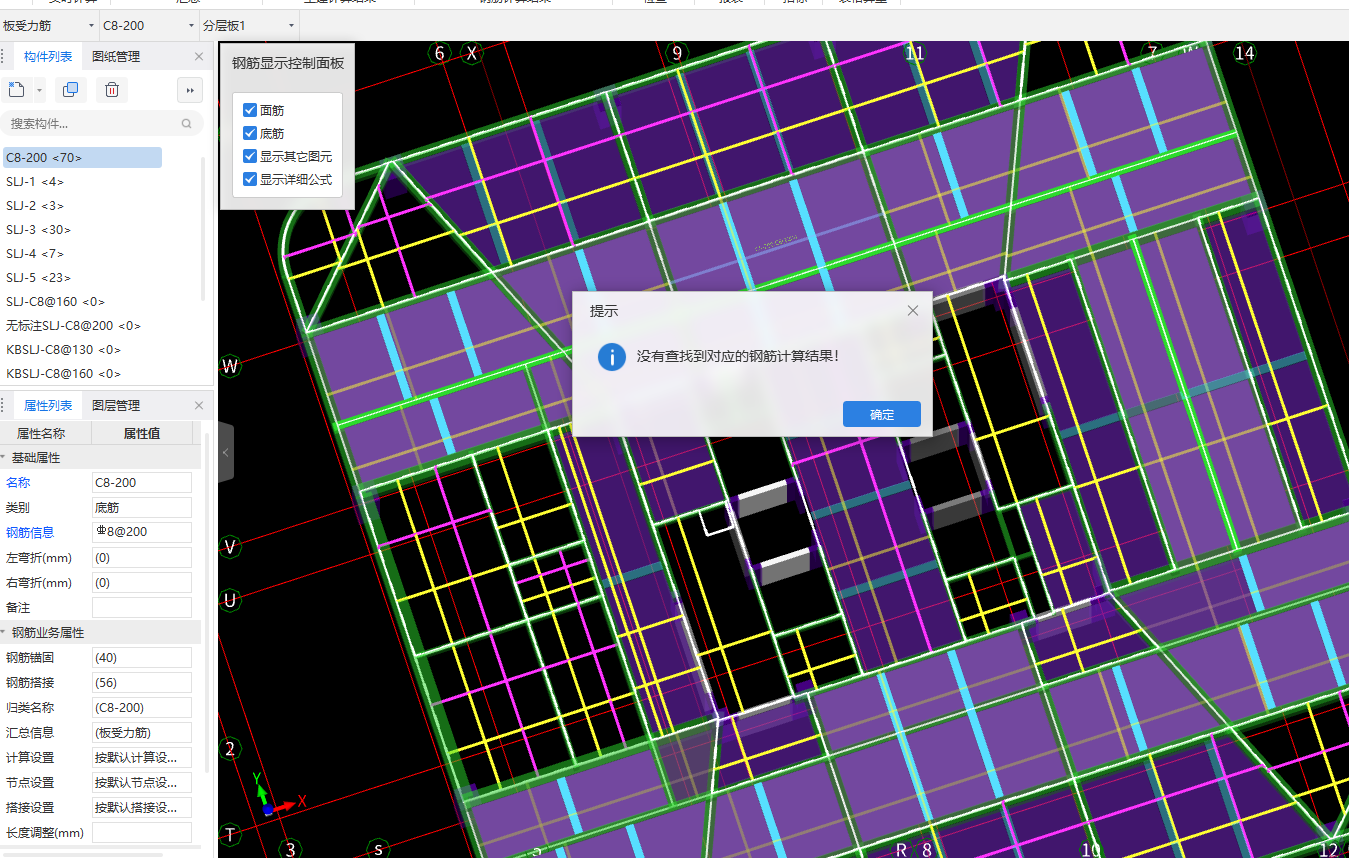Screen dimensions: 1349x858
Task: Click the component list vertical scrollbar
Action: coord(204,227)
